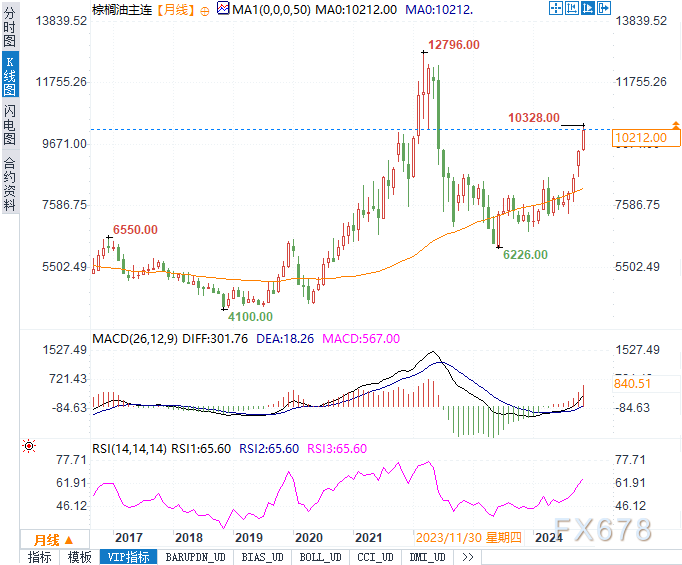Open the 月线 period dropdown at bottom left
This screenshot has height=565, width=682.
(55, 539)
